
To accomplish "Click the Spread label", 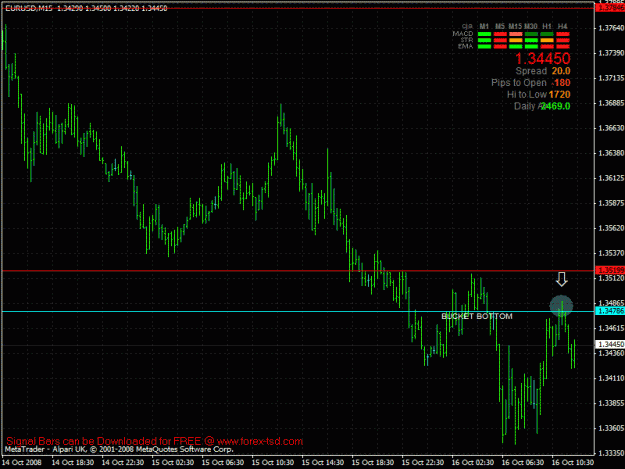I will pyautogui.click(x=531, y=71).
